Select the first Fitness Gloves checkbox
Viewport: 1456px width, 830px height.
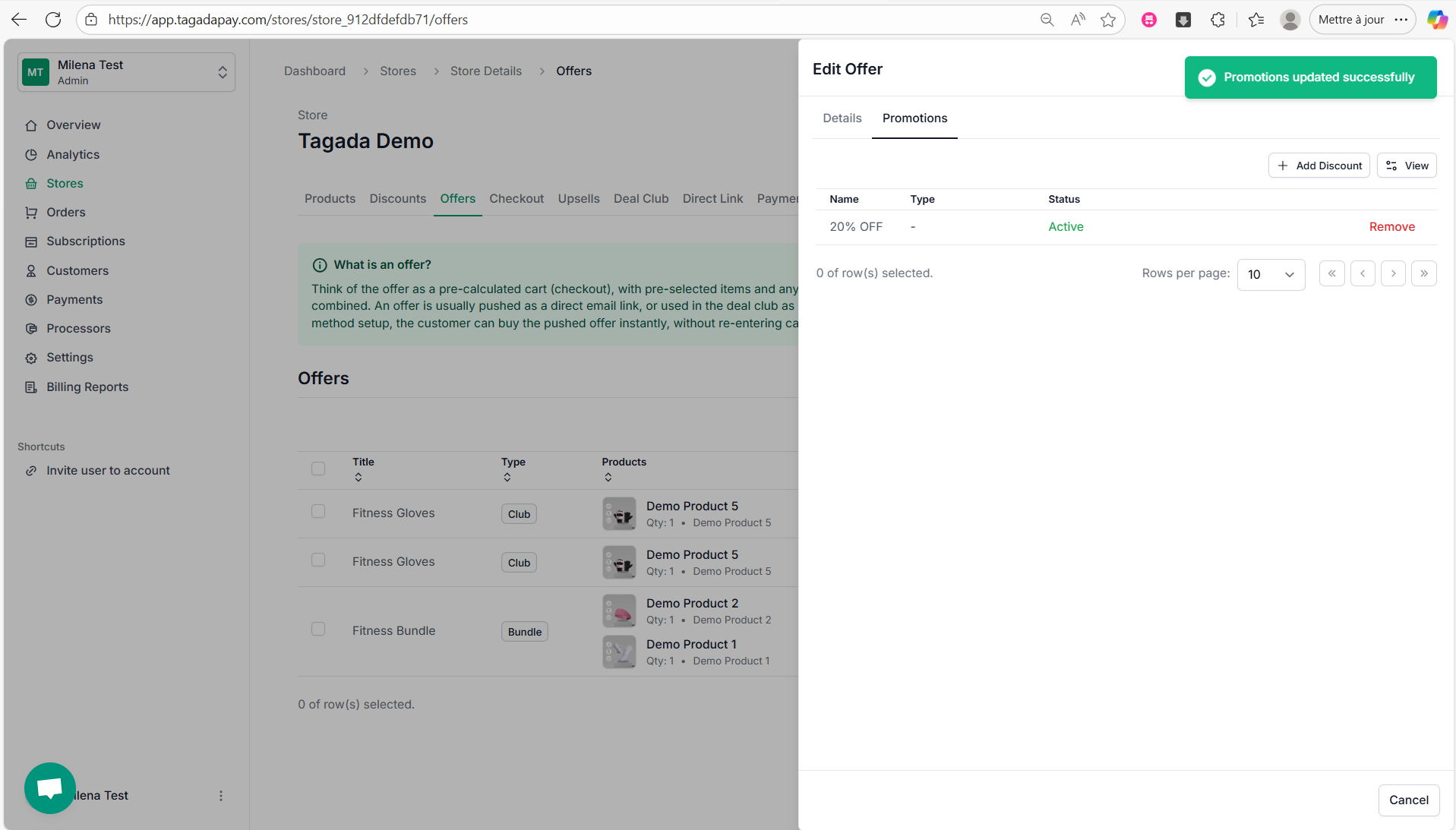coord(318,512)
